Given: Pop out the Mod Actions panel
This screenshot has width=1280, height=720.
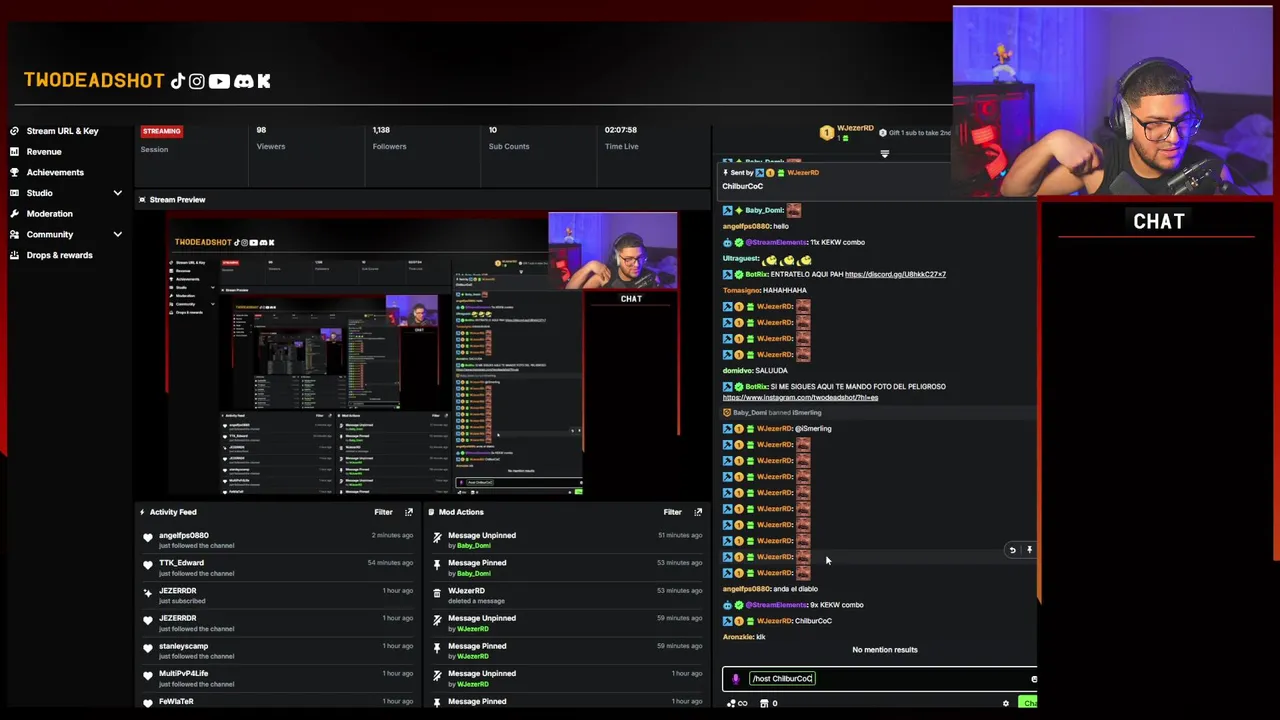Looking at the screenshot, I should 698,512.
